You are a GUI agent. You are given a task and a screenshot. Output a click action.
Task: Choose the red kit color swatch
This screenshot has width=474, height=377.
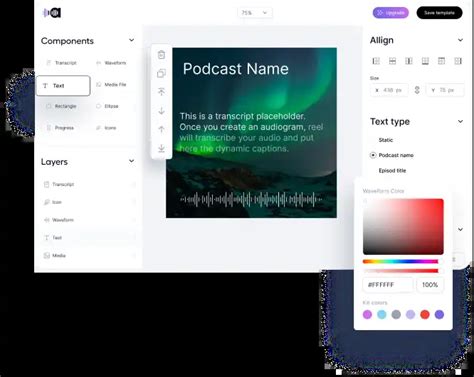tap(425, 314)
